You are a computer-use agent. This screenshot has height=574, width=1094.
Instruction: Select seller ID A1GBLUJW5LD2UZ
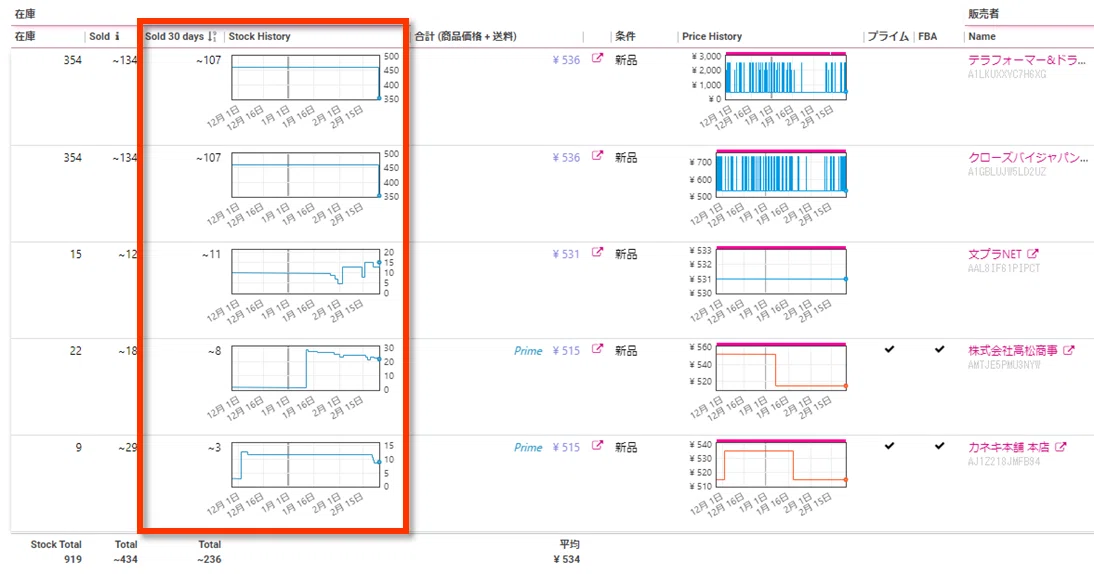(x=1007, y=172)
